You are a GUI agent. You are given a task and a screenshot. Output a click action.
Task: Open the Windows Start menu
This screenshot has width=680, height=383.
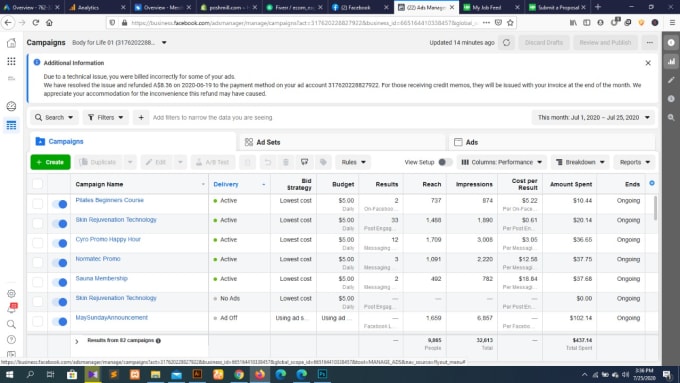9,374
